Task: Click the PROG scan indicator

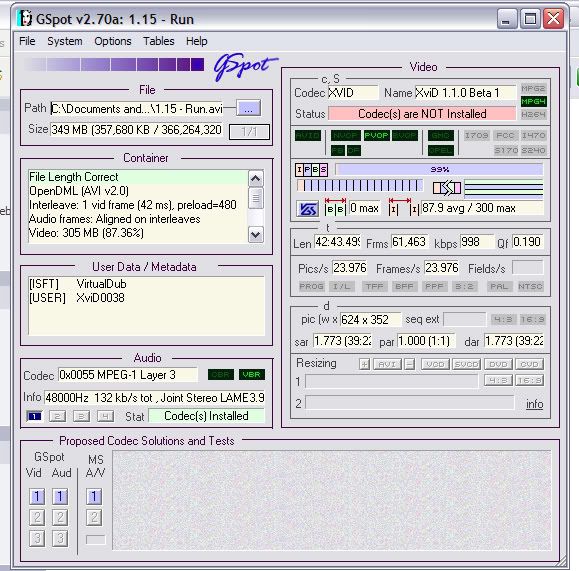Action: coord(311,286)
